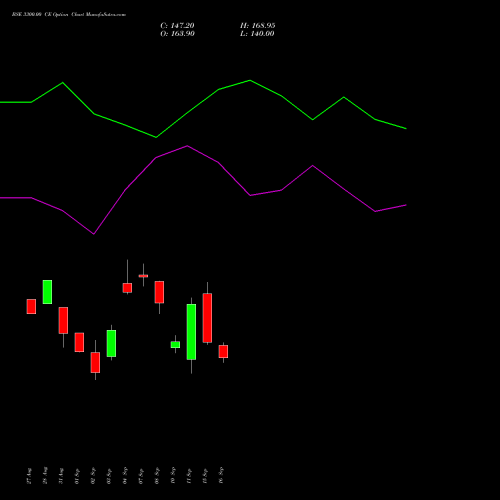The image size is (500, 500).
Task: Click the 01 Sep date label
Action: tap(77, 476)
